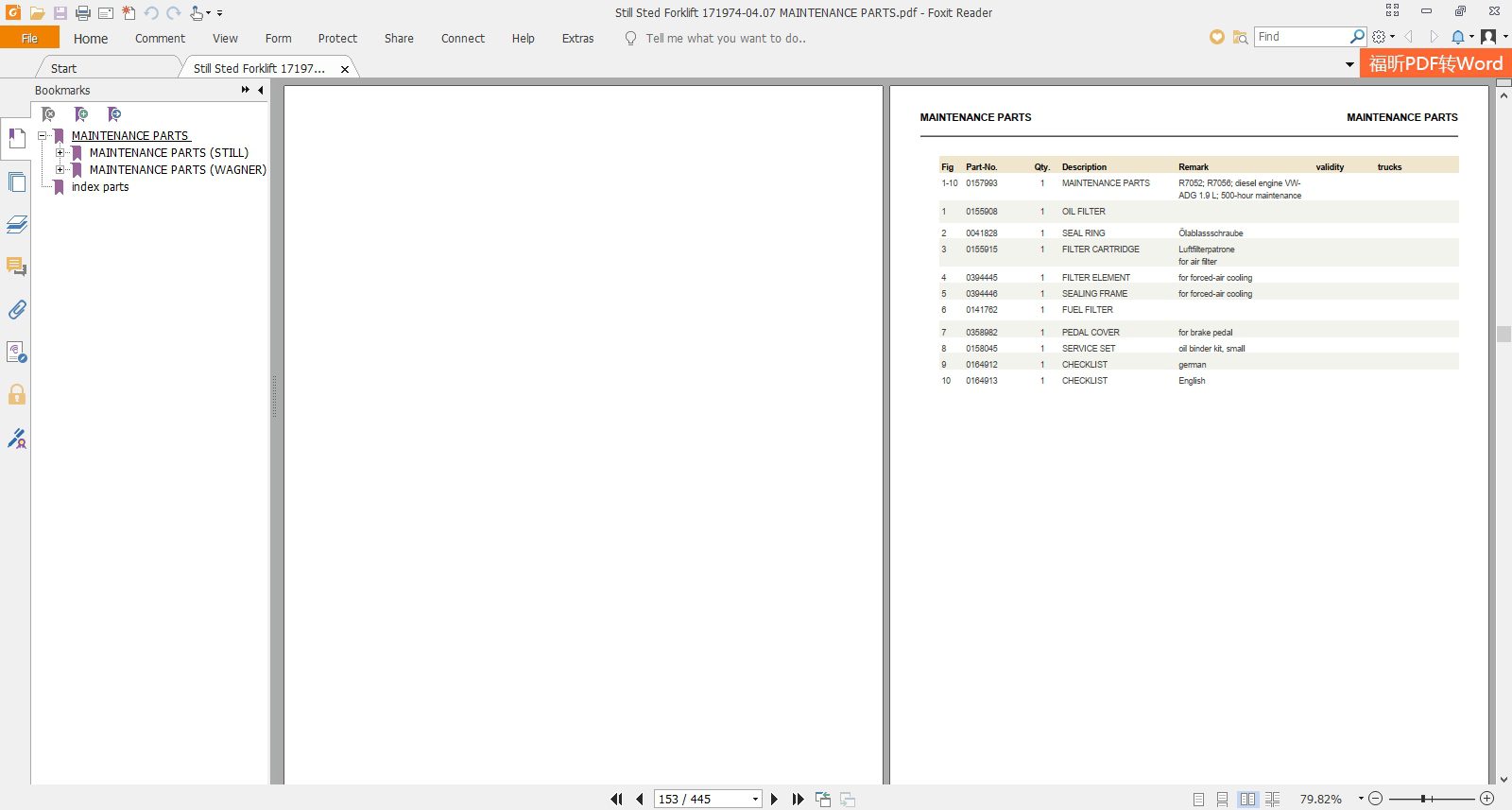The height and width of the screenshot is (810, 1512).
Task: Click the Find search input field
Action: pyautogui.click(x=1301, y=37)
